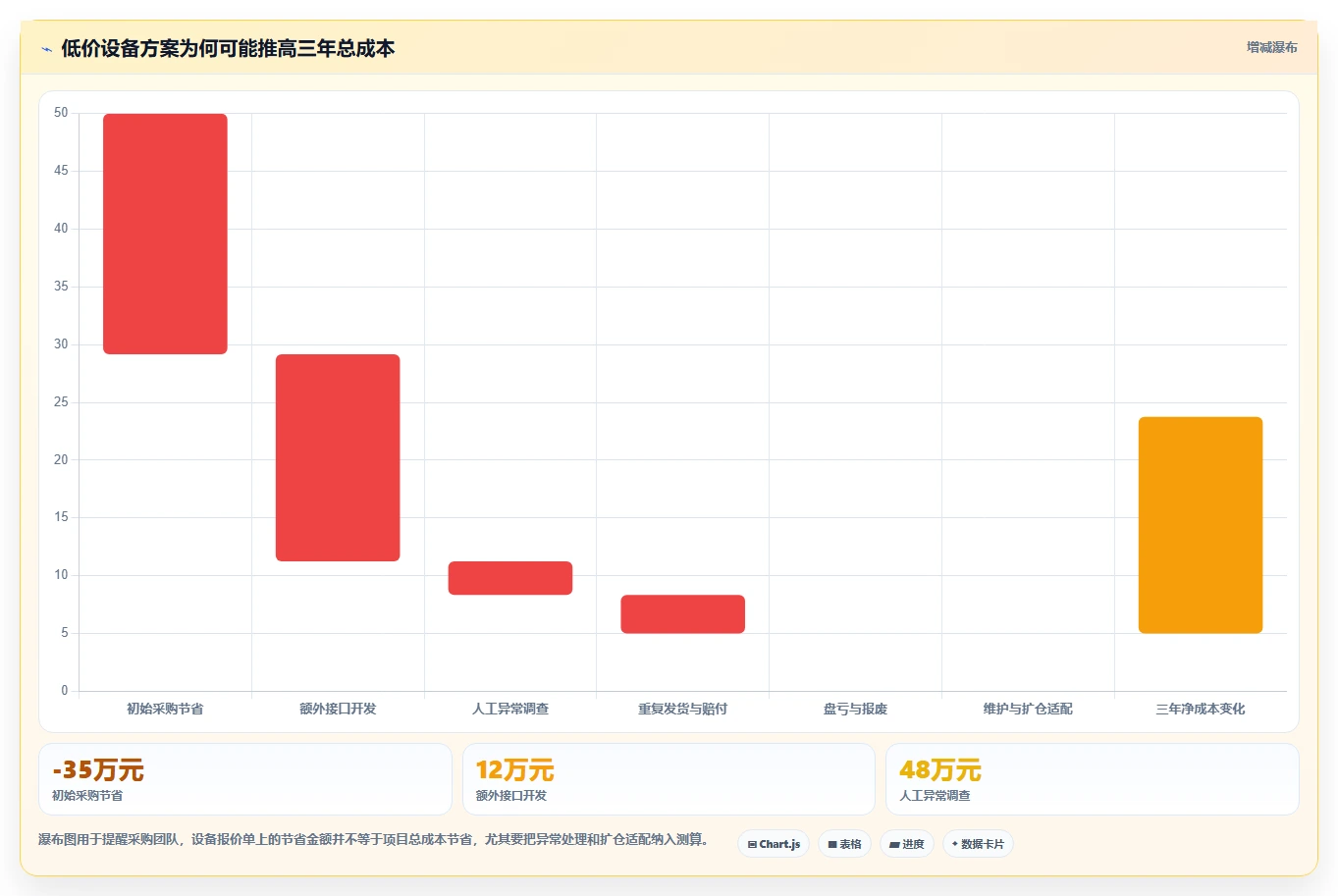Select the Chart.js tag chip
Image resolution: width=1338 pixels, height=896 pixels.
click(x=774, y=844)
